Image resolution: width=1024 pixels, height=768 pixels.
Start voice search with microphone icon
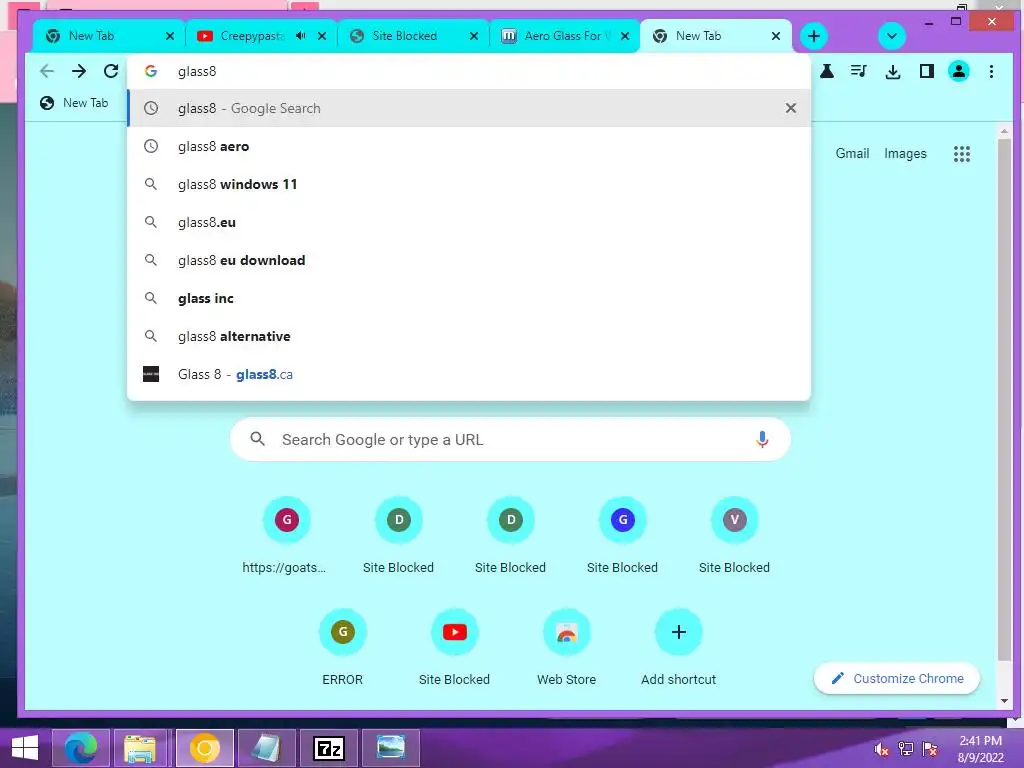click(x=761, y=440)
